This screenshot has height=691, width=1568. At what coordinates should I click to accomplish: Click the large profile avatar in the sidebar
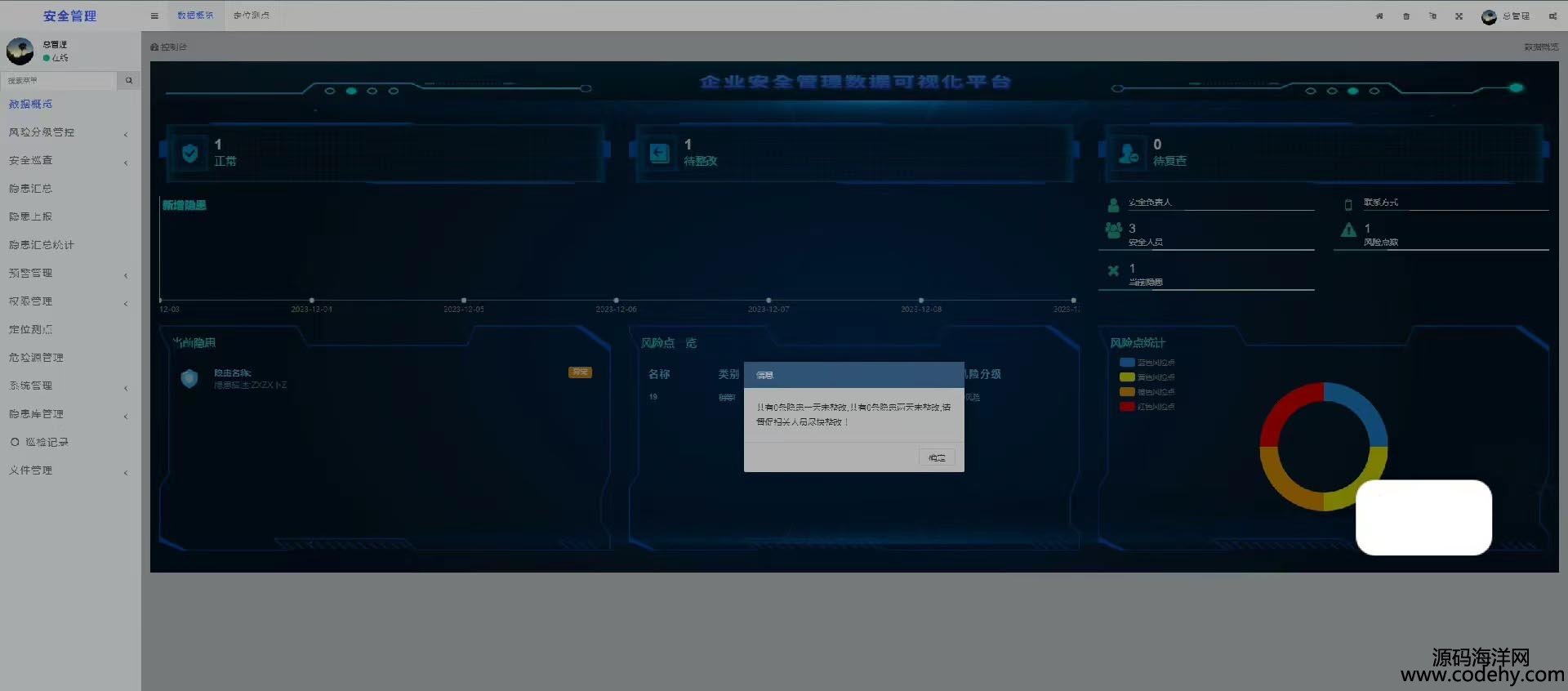point(20,51)
